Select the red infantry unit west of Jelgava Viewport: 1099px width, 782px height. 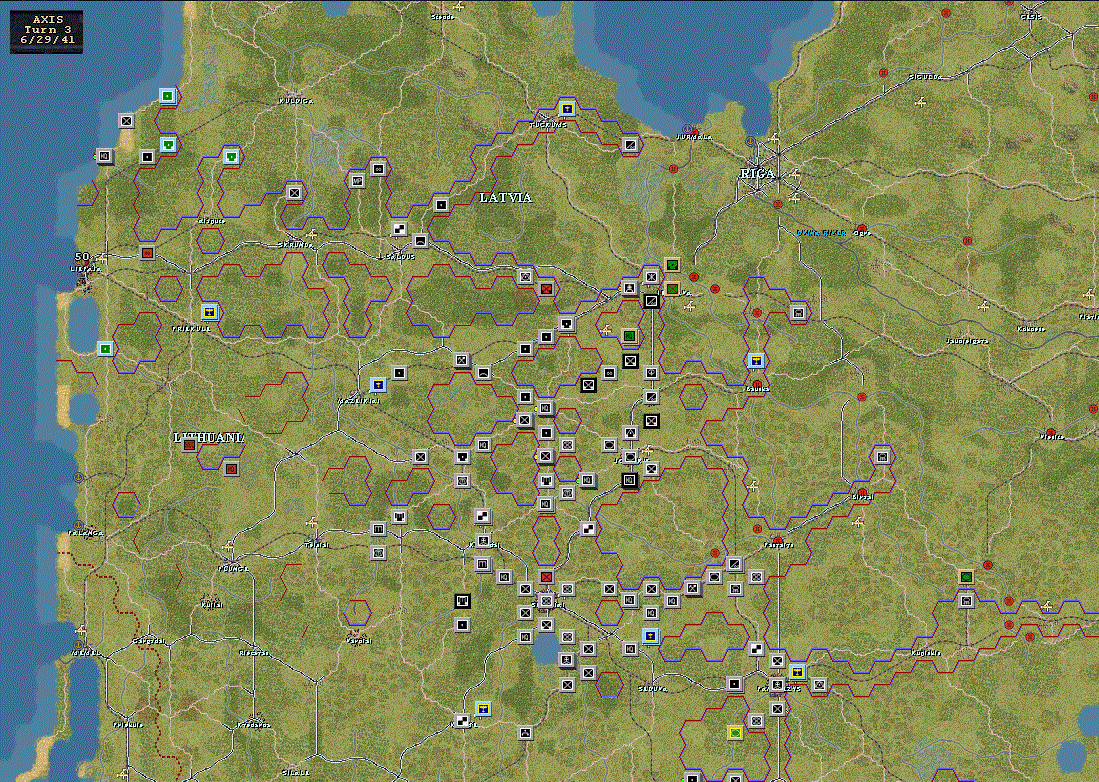pyautogui.click(x=546, y=288)
